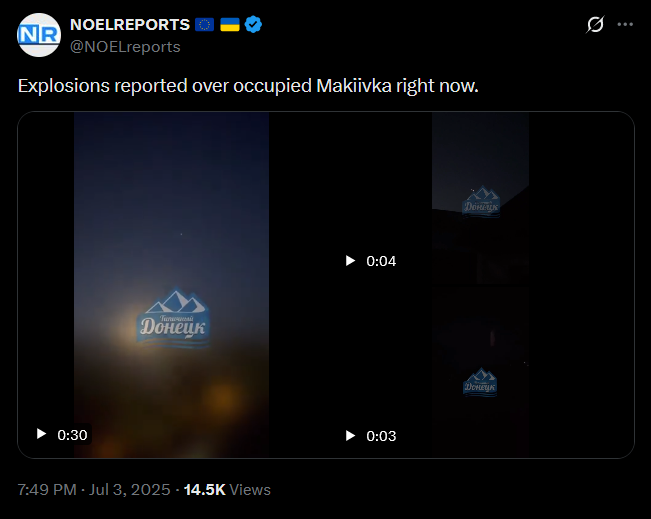Click the NOELREPORTS profile avatar
This screenshot has width=651, height=519.
pyautogui.click(x=39, y=35)
